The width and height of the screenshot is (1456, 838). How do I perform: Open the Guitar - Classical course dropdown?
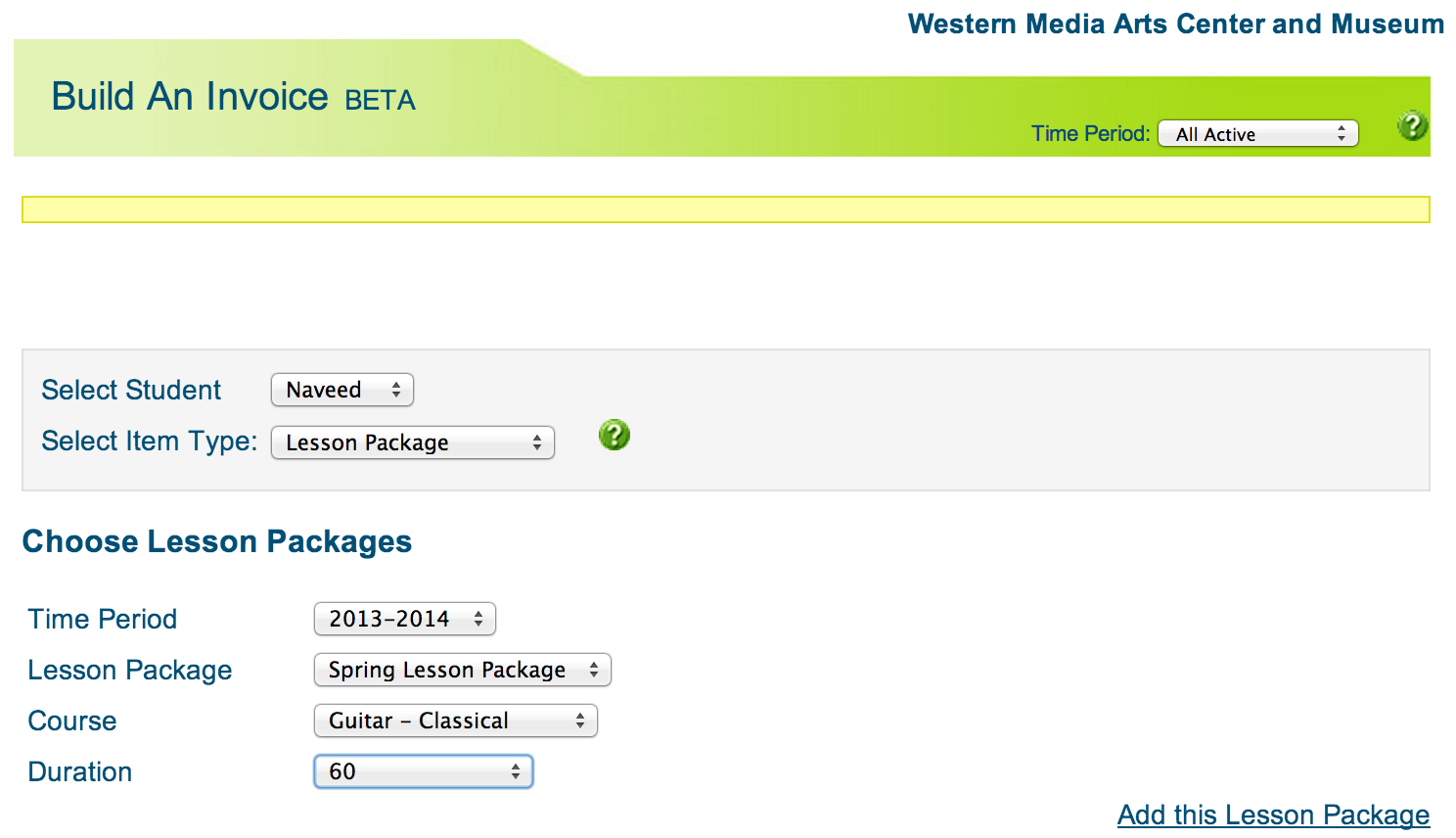click(456, 721)
